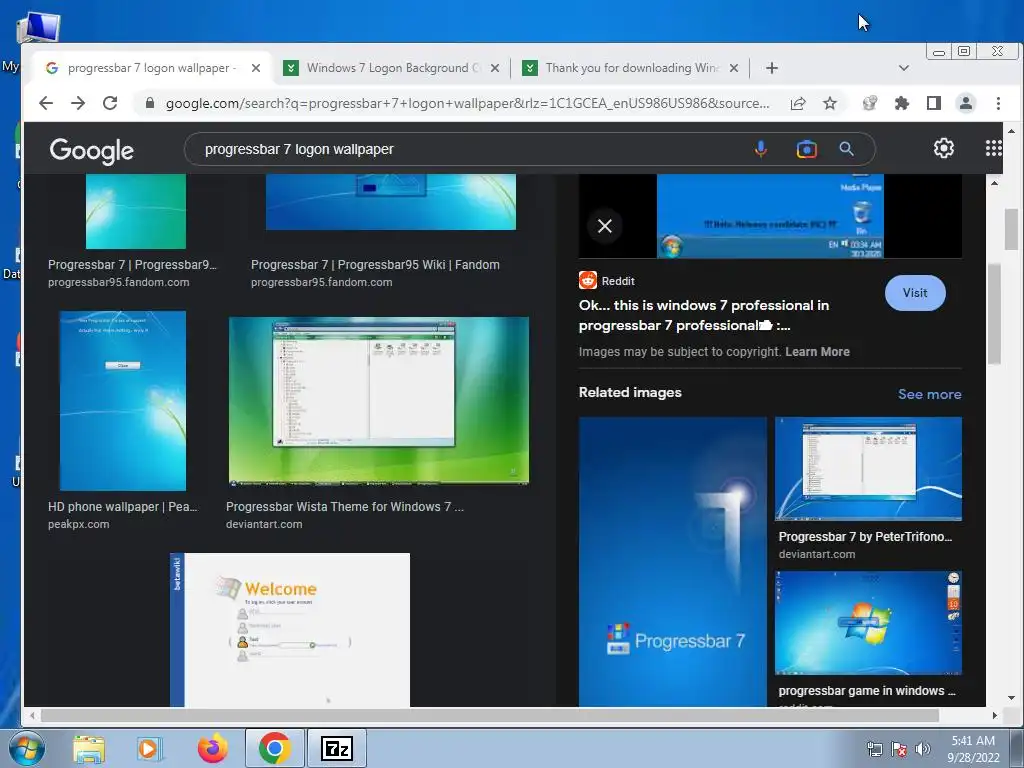This screenshot has width=1024, height=768.
Task: Open the tab search dropdown chevron
Action: pyautogui.click(x=904, y=68)
